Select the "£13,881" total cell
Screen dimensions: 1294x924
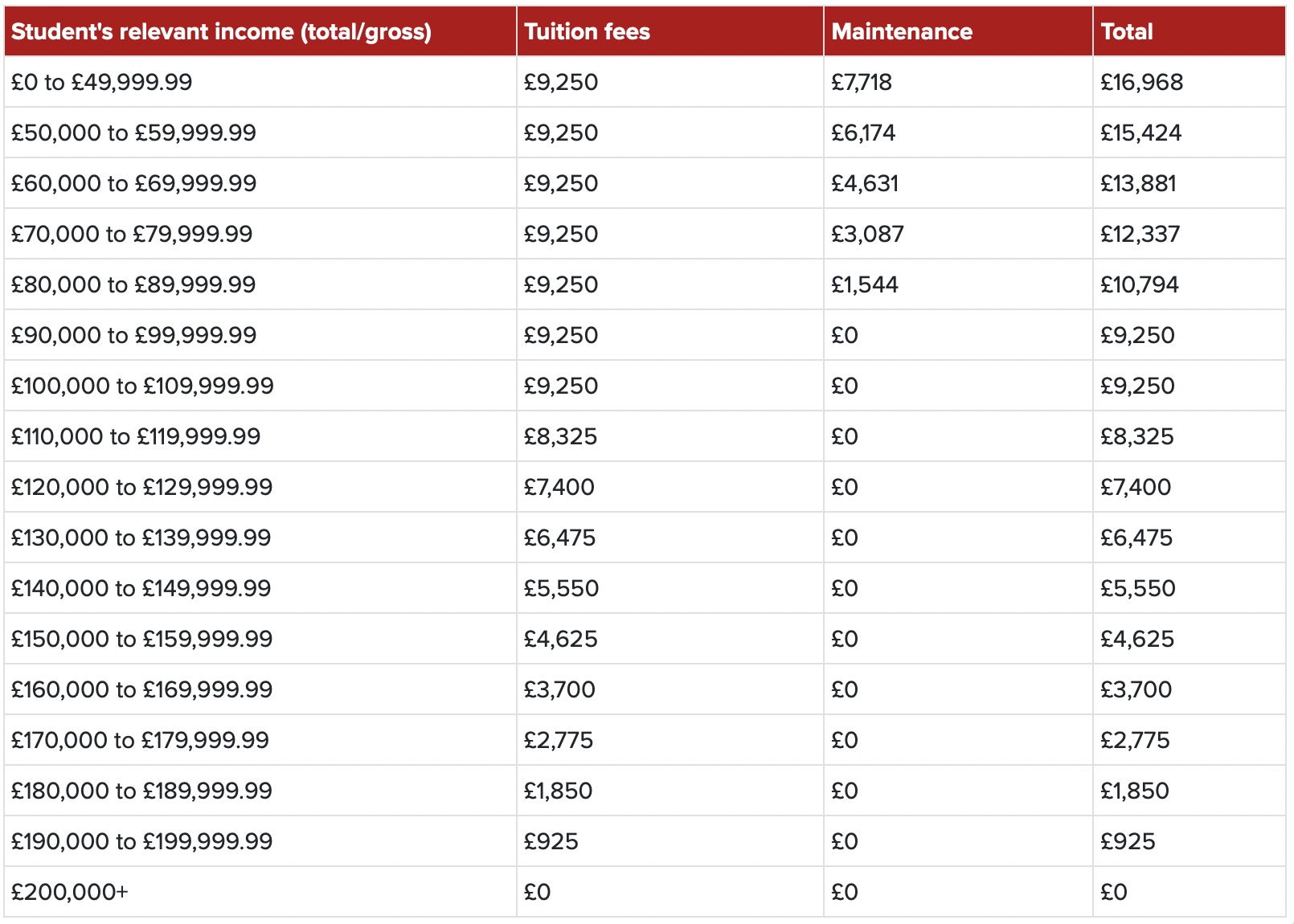[x=1190, y=183]
